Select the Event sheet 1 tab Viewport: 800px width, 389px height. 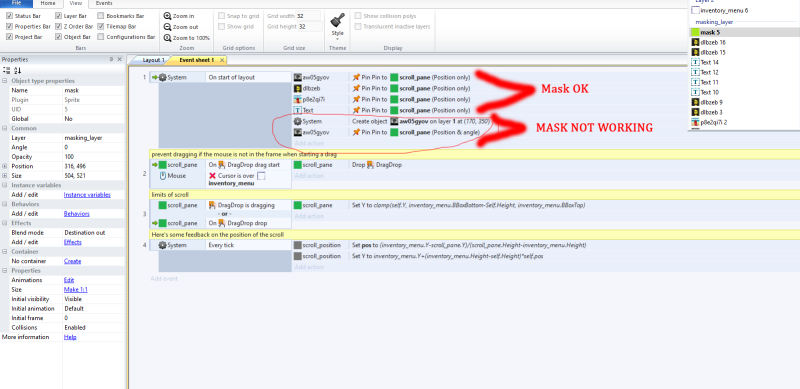(x=196, y=60)
